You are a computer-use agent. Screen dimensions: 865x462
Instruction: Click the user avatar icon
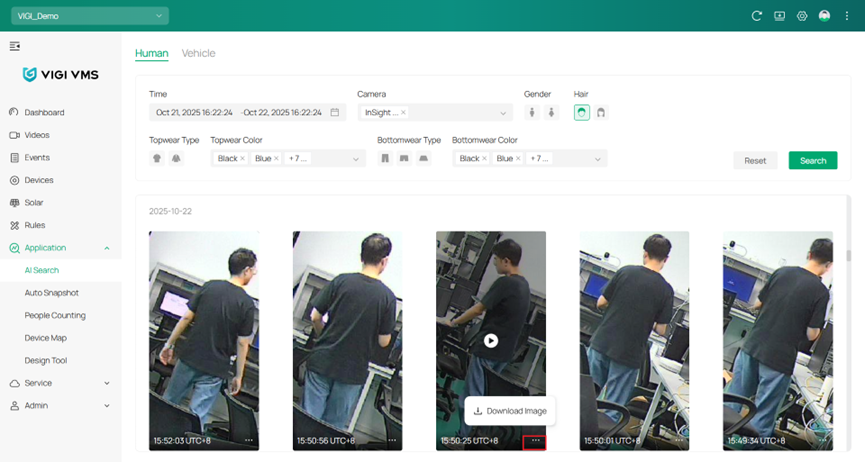(824, 16)
